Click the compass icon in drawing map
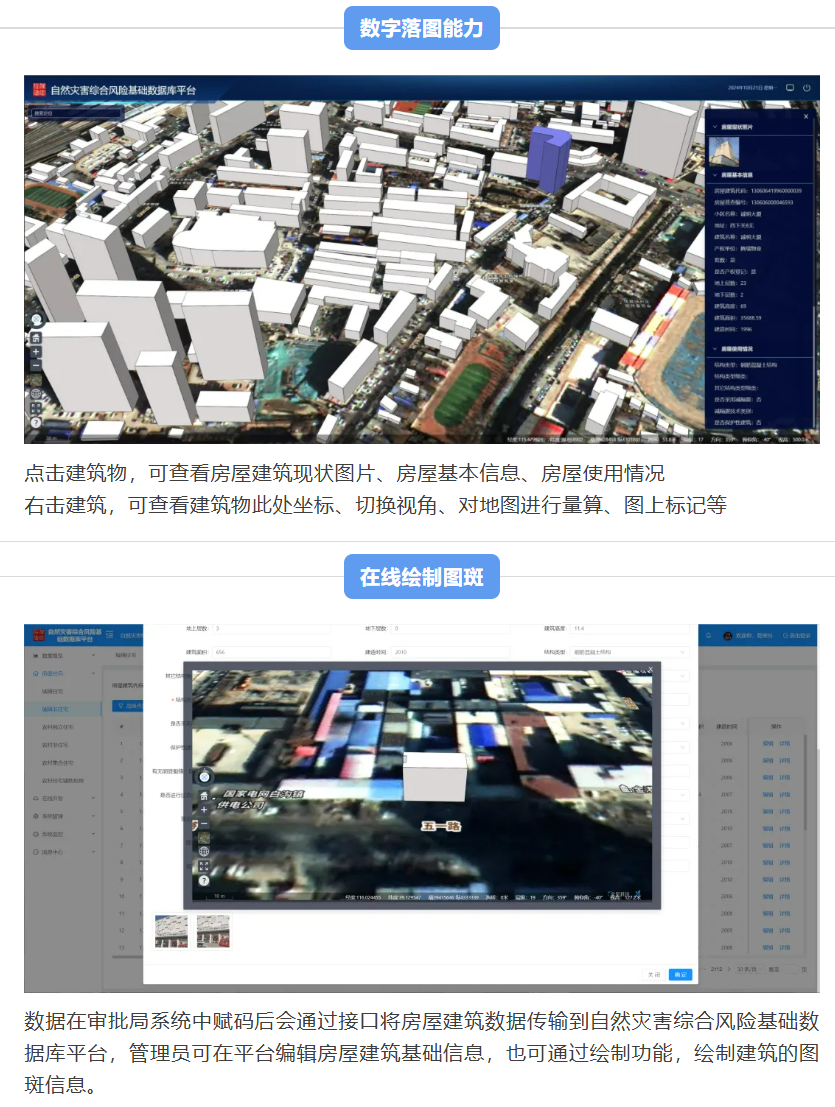 coord(204,775)
